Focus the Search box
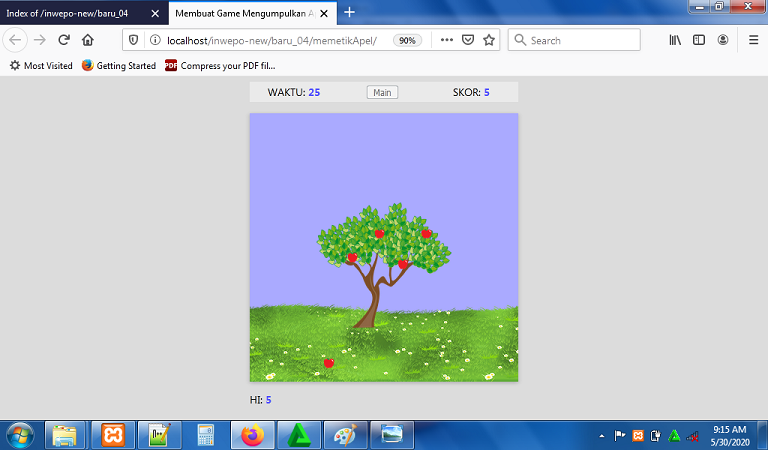The height and width of the screenshot is (450, 768). point(574,40)
